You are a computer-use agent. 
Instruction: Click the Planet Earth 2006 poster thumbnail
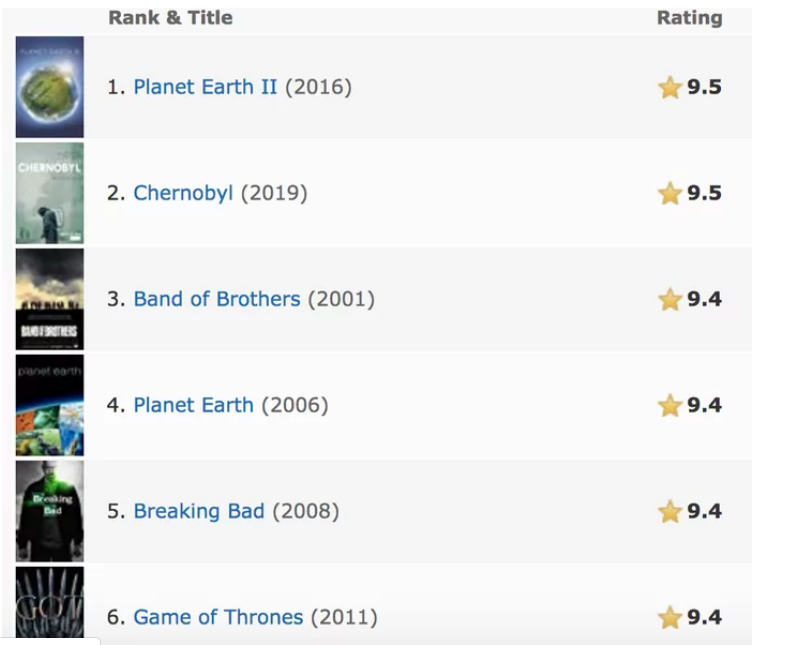pyautogui.click(x=50, y=406)
